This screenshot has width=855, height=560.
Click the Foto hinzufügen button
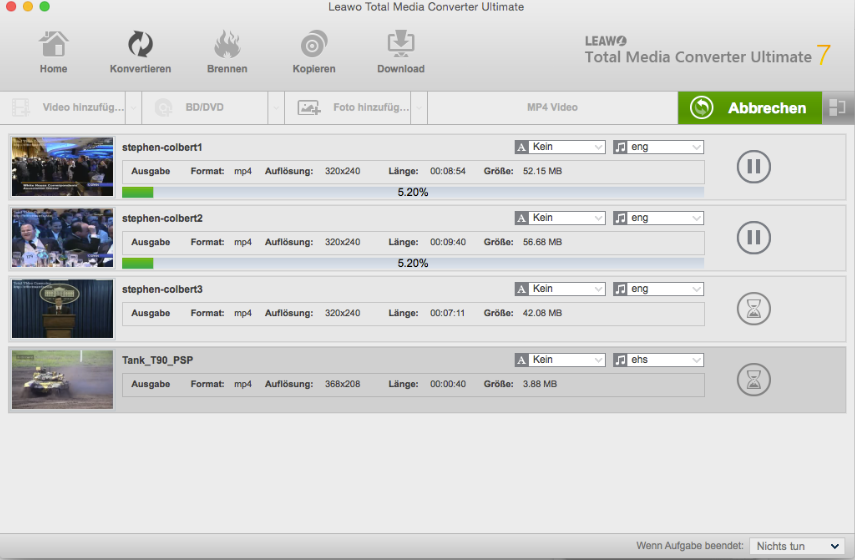pos(348,107)
